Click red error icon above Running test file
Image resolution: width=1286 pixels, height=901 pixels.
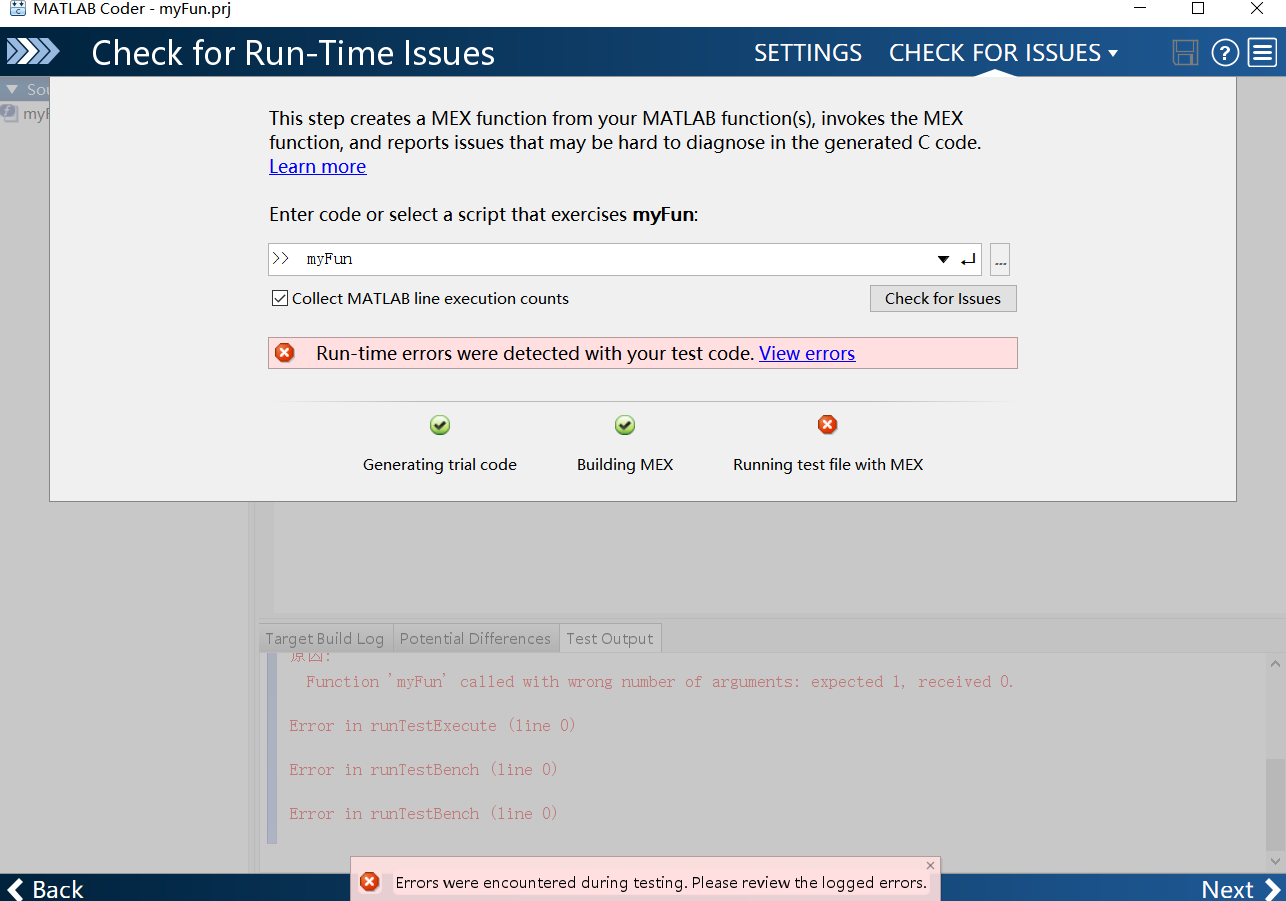[828, 425]
